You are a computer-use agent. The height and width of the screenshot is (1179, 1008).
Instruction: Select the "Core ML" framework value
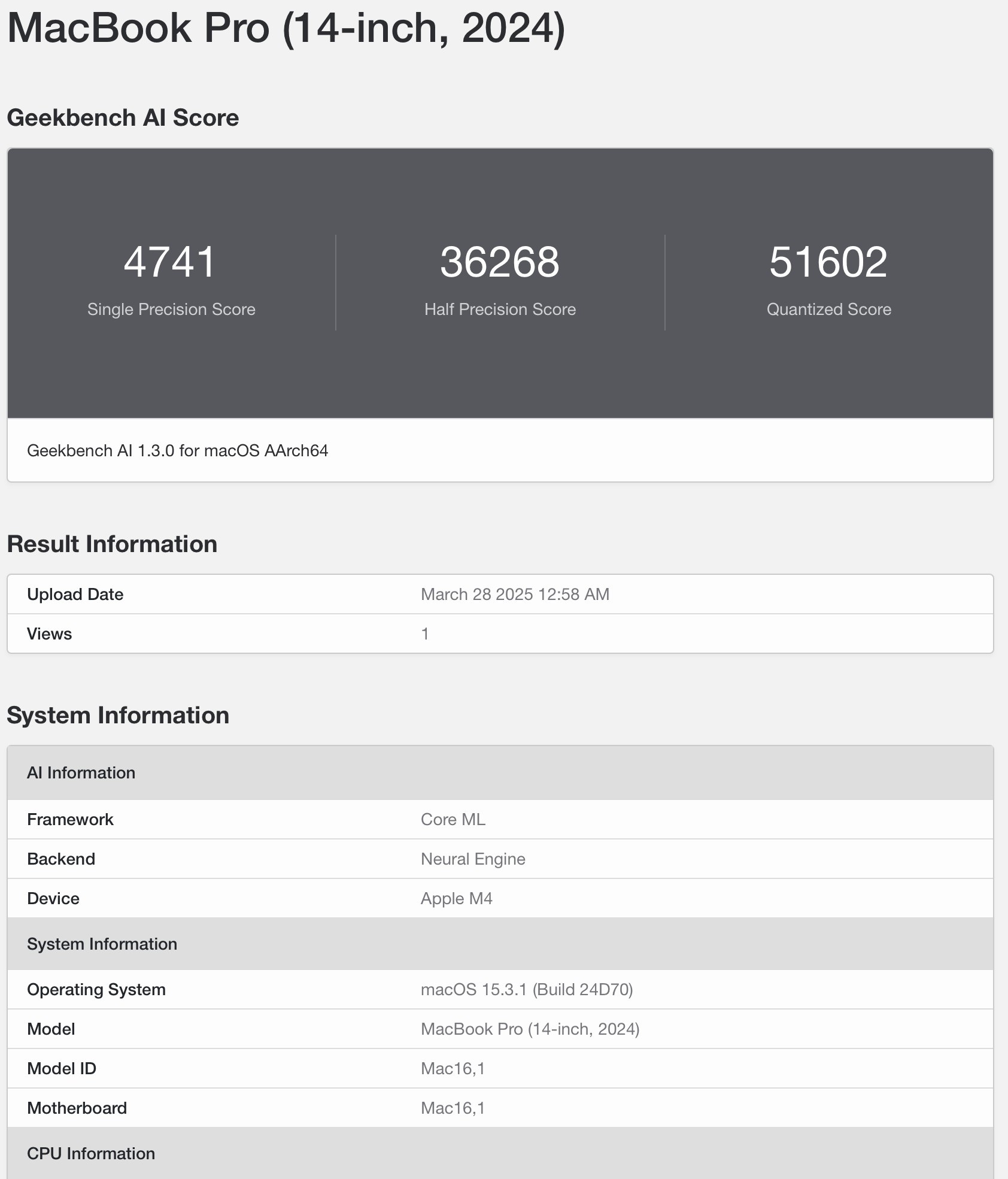point(453,819)
